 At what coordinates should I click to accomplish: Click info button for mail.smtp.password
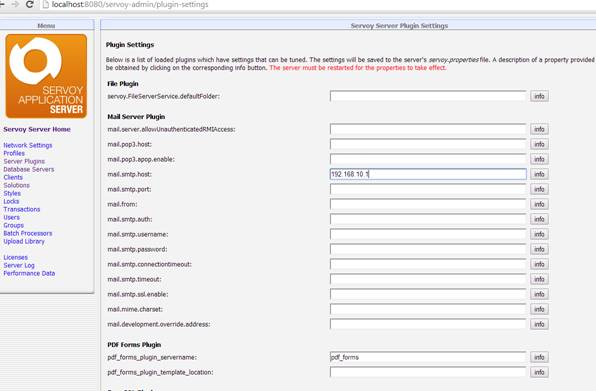(539, 249)
